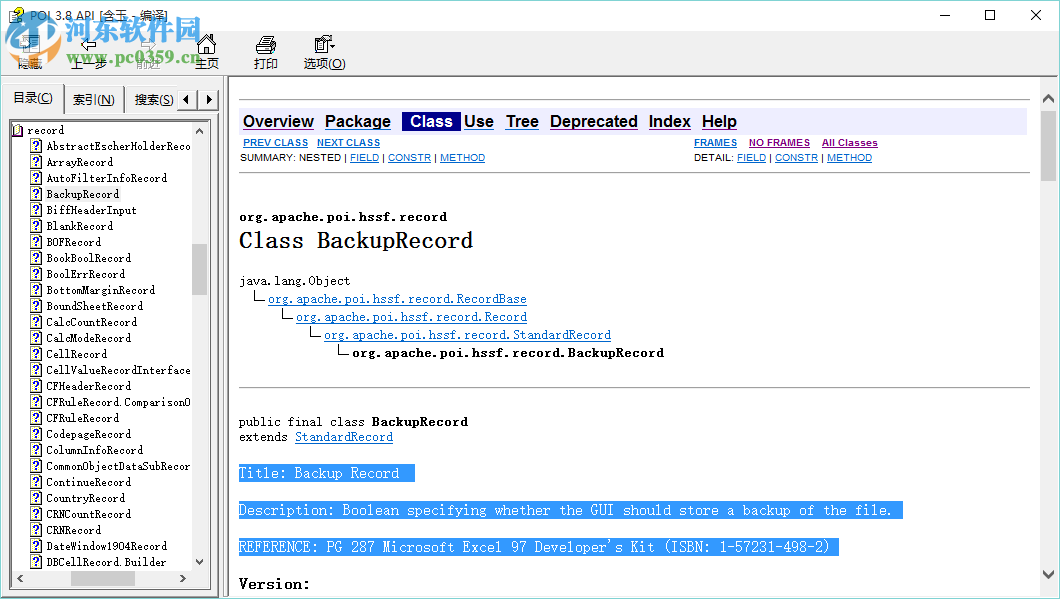Click content pane scroll up arrow

click(1049, 99)
